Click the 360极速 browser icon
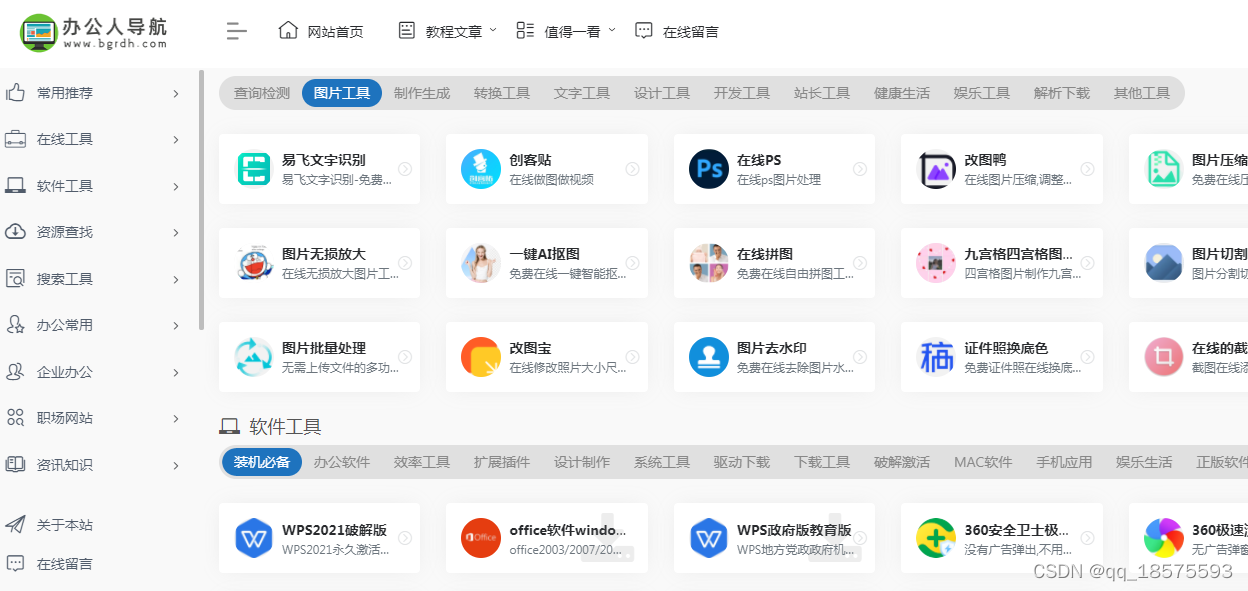Viewport: 1248px width, 591px height. pos(1164,538)
